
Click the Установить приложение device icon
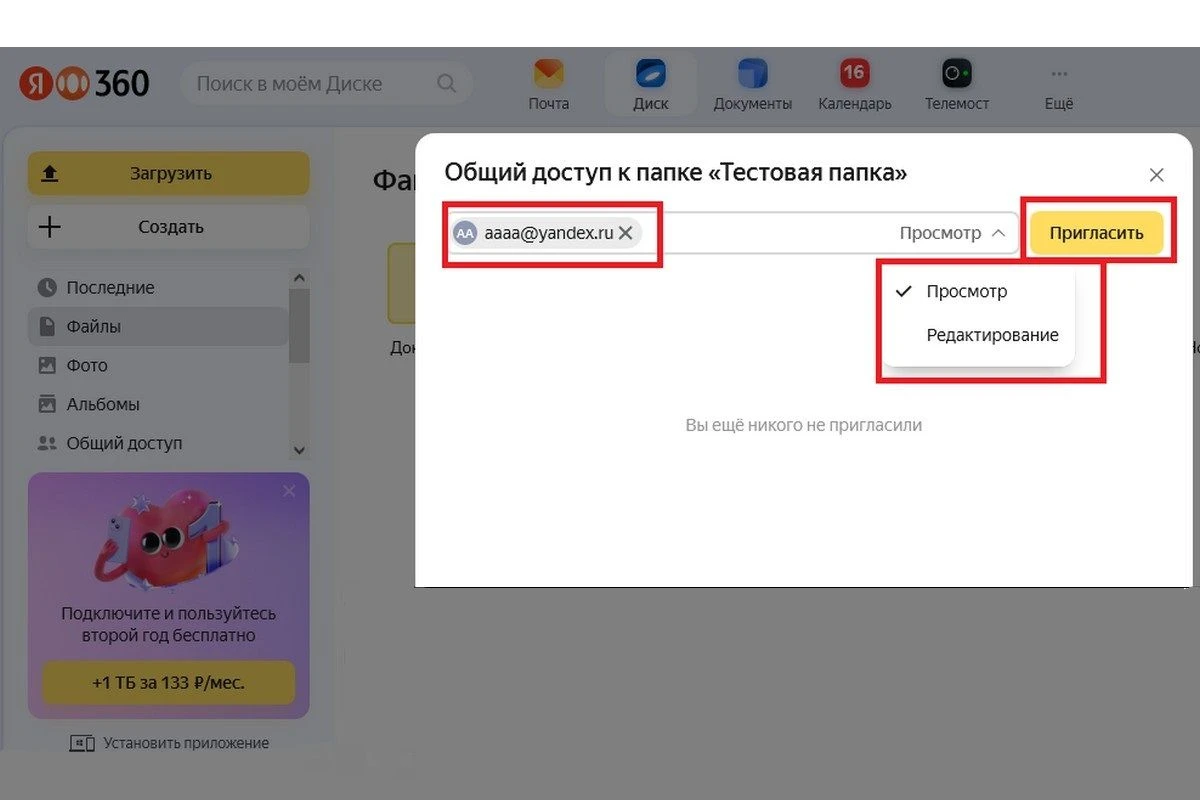[82, 743]
